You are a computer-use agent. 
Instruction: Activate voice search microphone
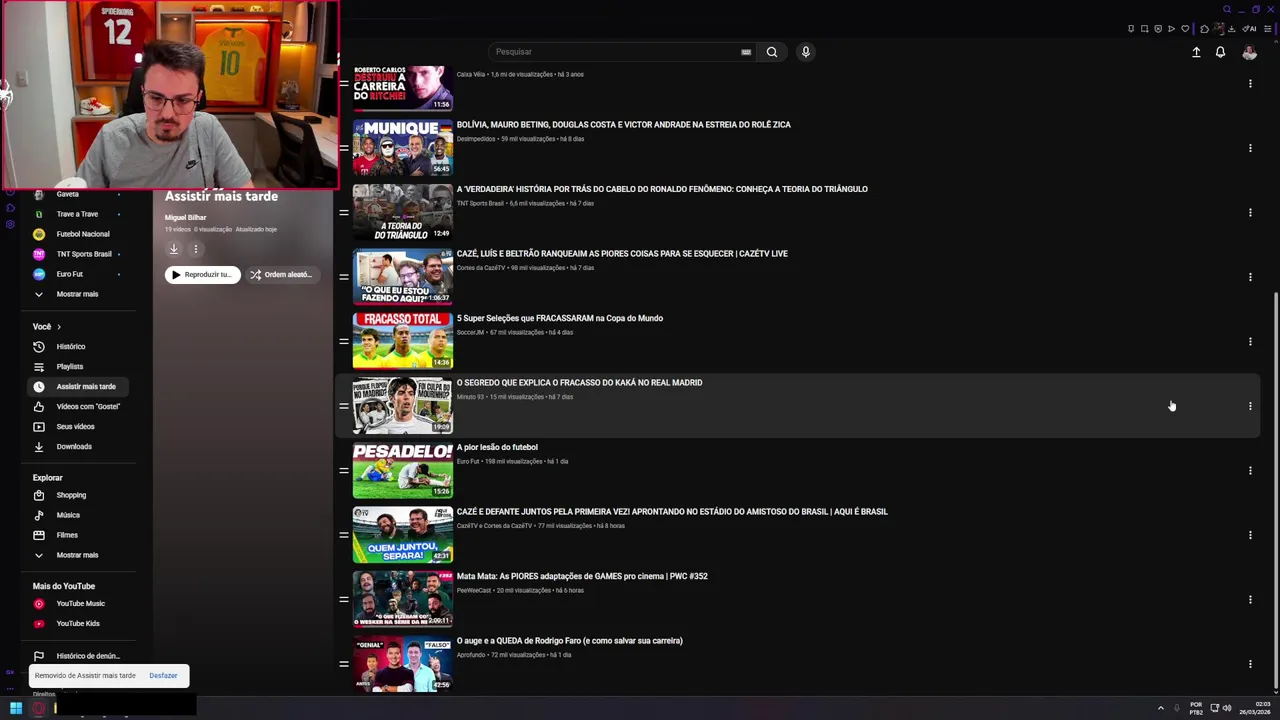tap(805, 52)
